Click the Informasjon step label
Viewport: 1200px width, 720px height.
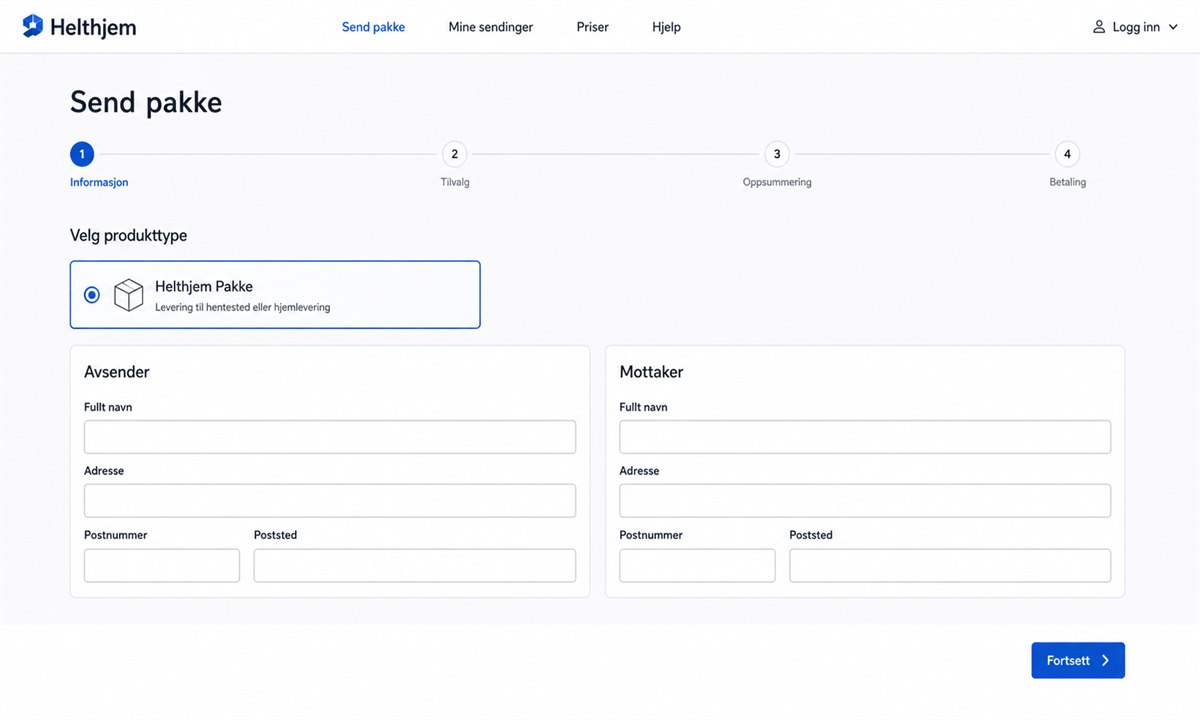(x=99, y=182)
